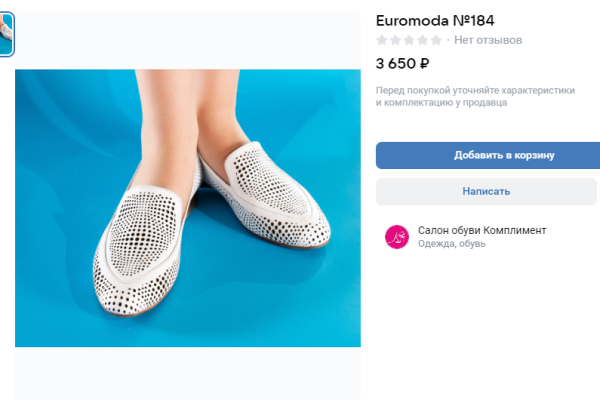Click the empty gallery area above the photo
The width and height of the screenshot is (600, 400).
point(188,38)
